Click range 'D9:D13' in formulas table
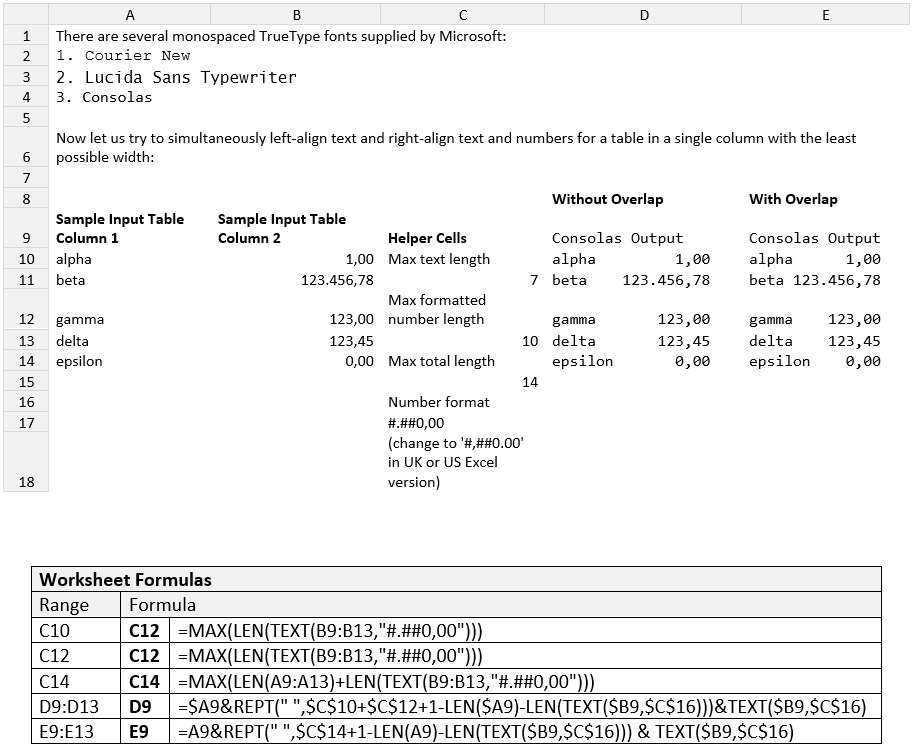The width and height of the screenshot is (915, 746). pos(69,706)
